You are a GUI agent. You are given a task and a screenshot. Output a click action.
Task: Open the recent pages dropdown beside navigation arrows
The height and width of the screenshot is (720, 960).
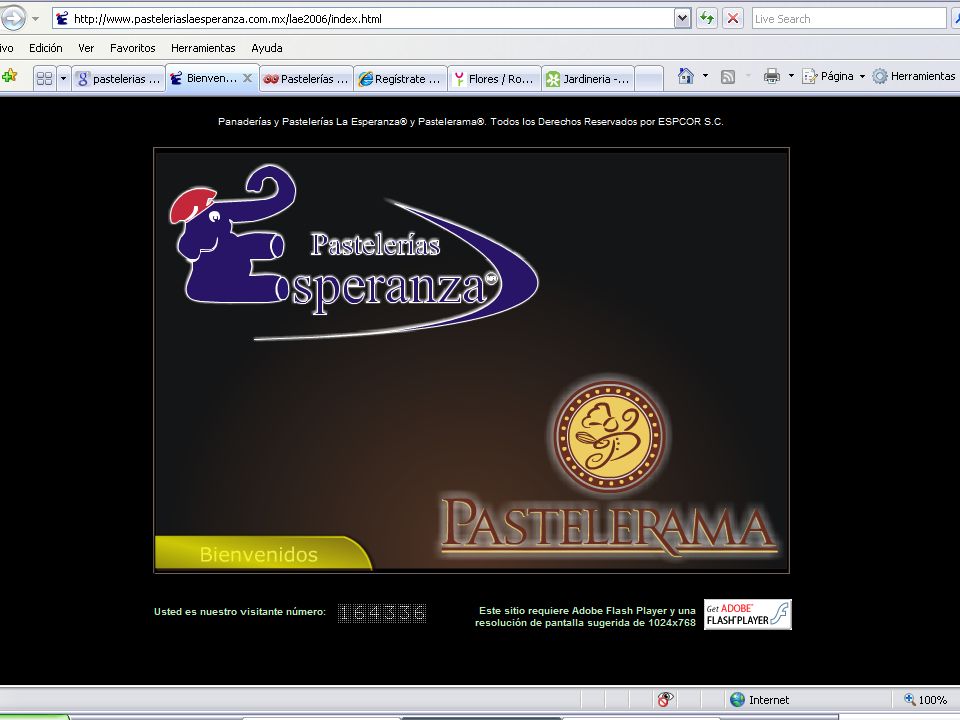click(36, 18)
